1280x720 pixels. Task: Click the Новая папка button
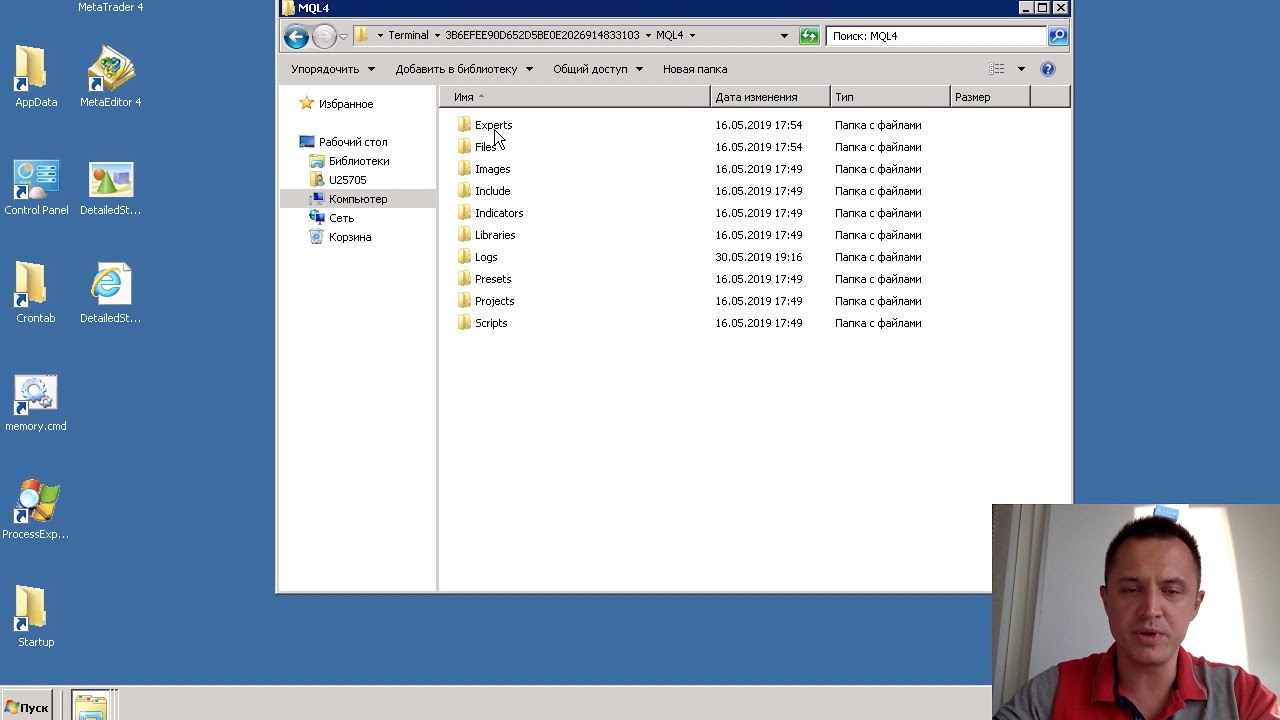(x=695, y=69)
